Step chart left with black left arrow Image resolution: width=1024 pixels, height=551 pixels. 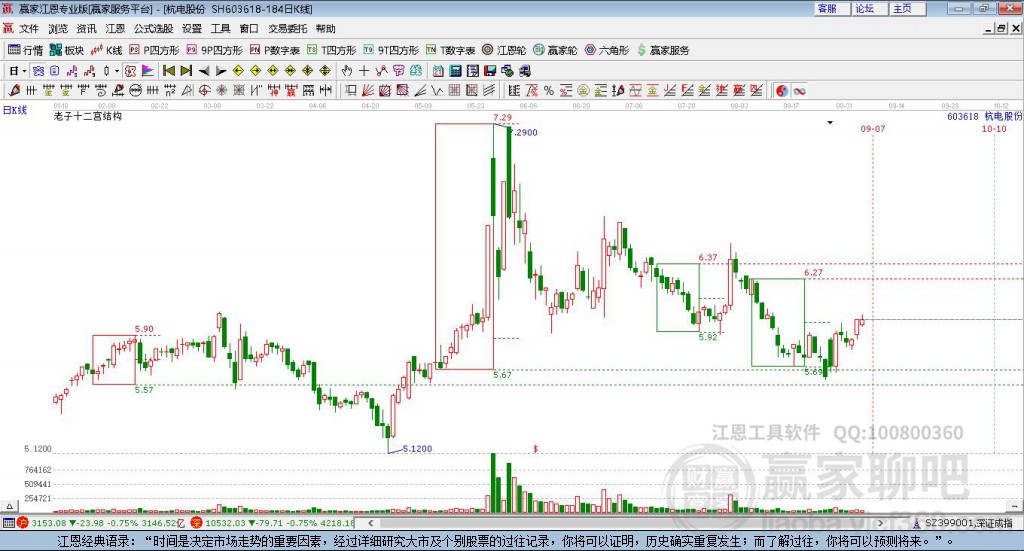tap(204, 71)
